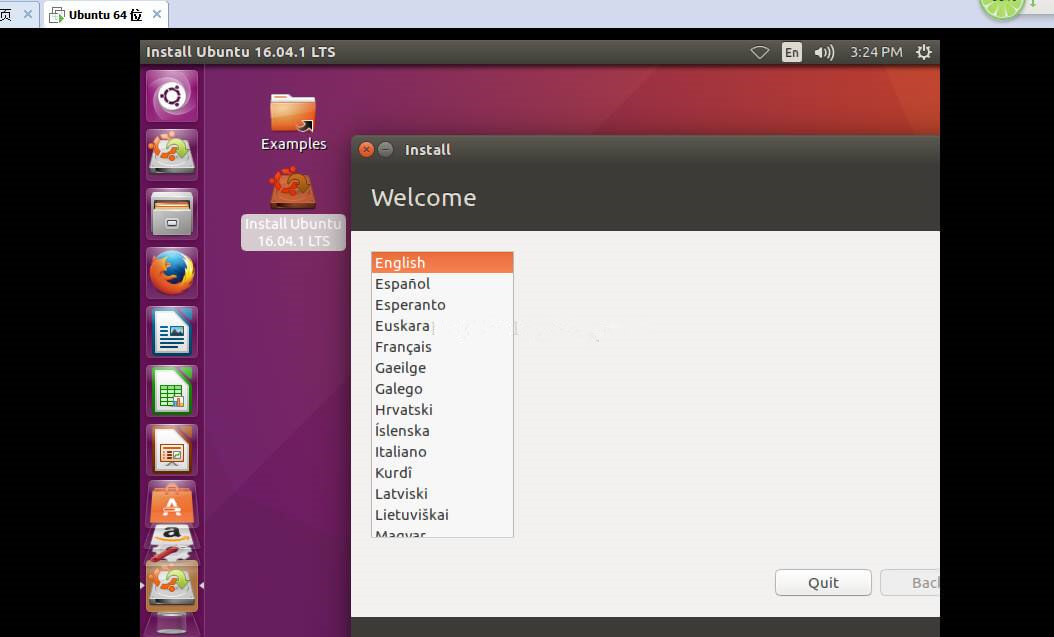Image resolution: width=1054 pixels, height=637 pixels.
Task: Open the sound volume indicator
Action: 824,52
